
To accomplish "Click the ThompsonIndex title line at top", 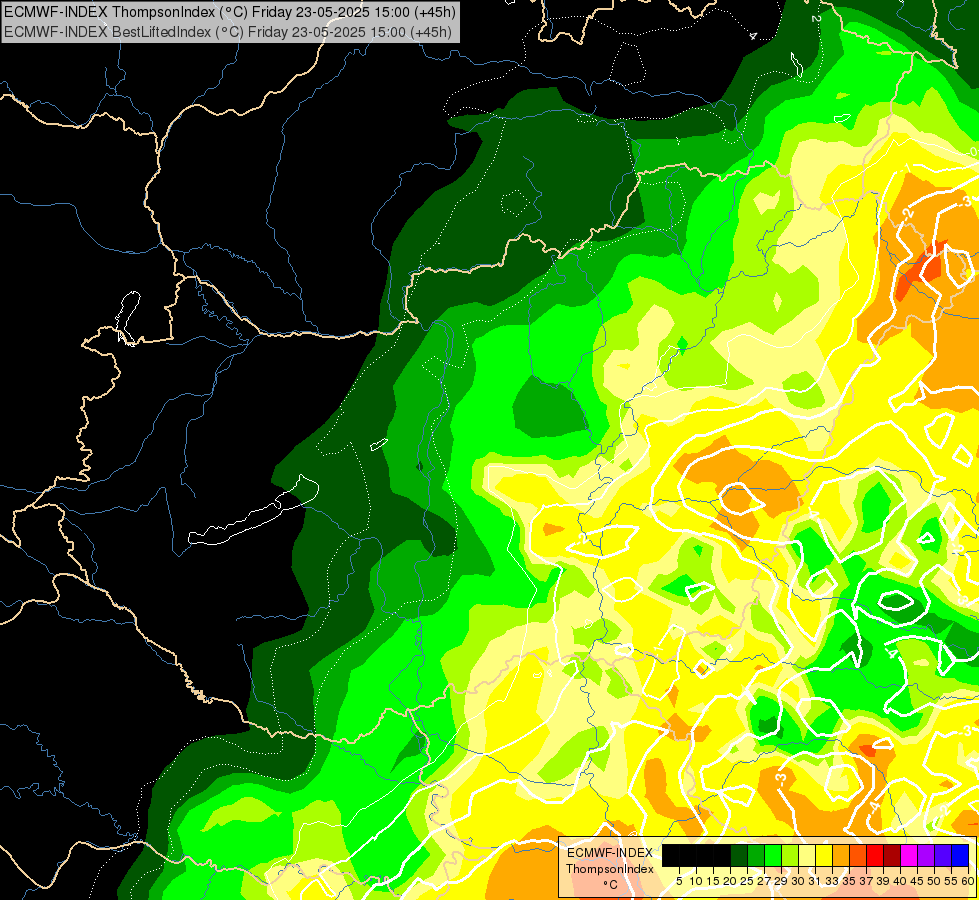I will point(230,11).
